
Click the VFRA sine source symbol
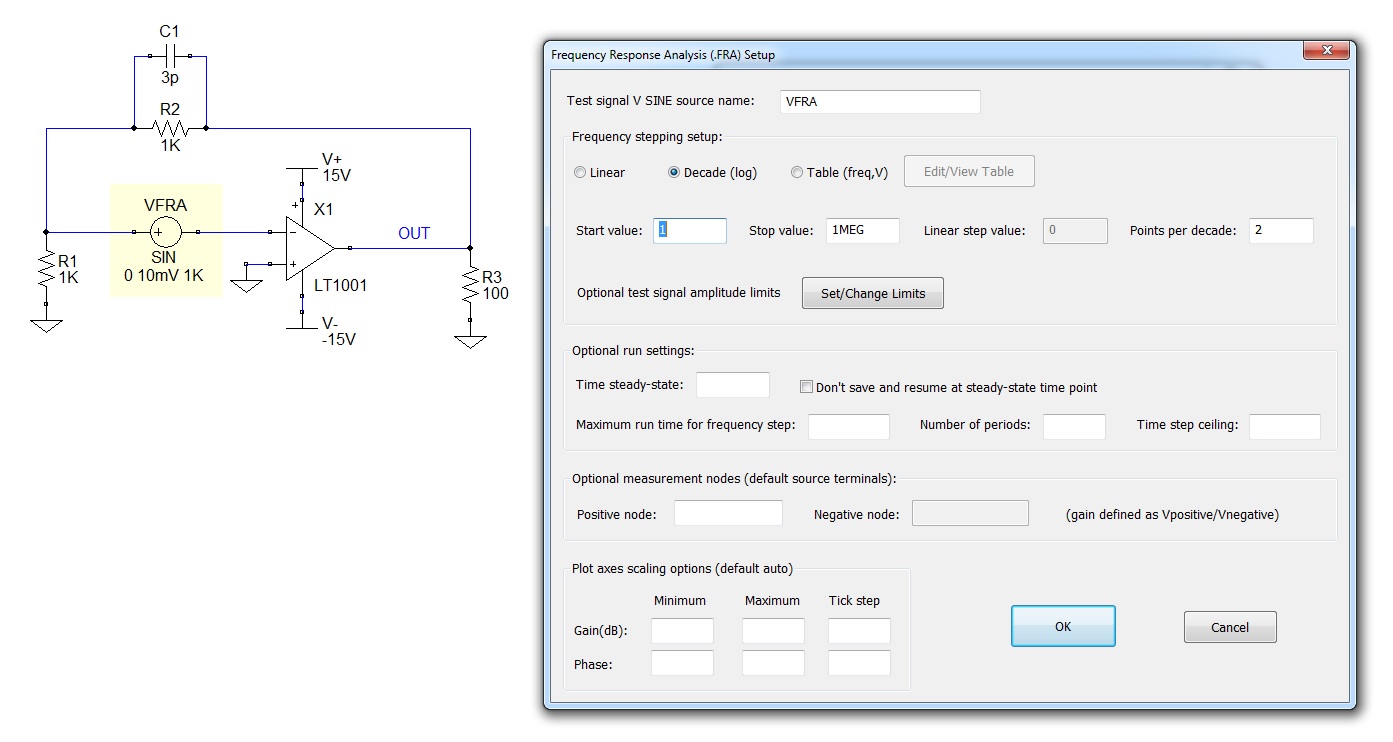pos(166,232)
